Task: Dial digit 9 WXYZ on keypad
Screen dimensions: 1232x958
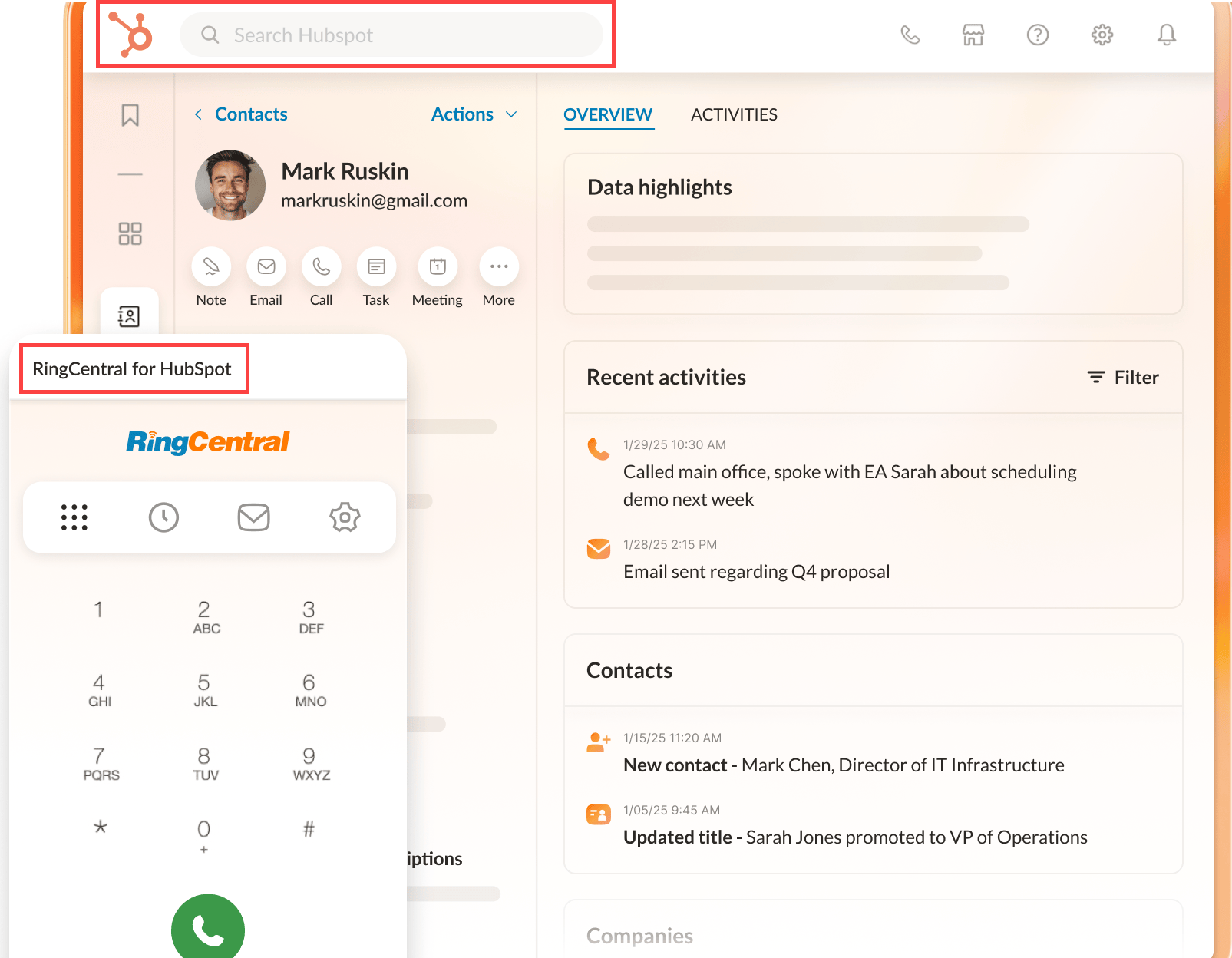Action: (x=311, y=764)
